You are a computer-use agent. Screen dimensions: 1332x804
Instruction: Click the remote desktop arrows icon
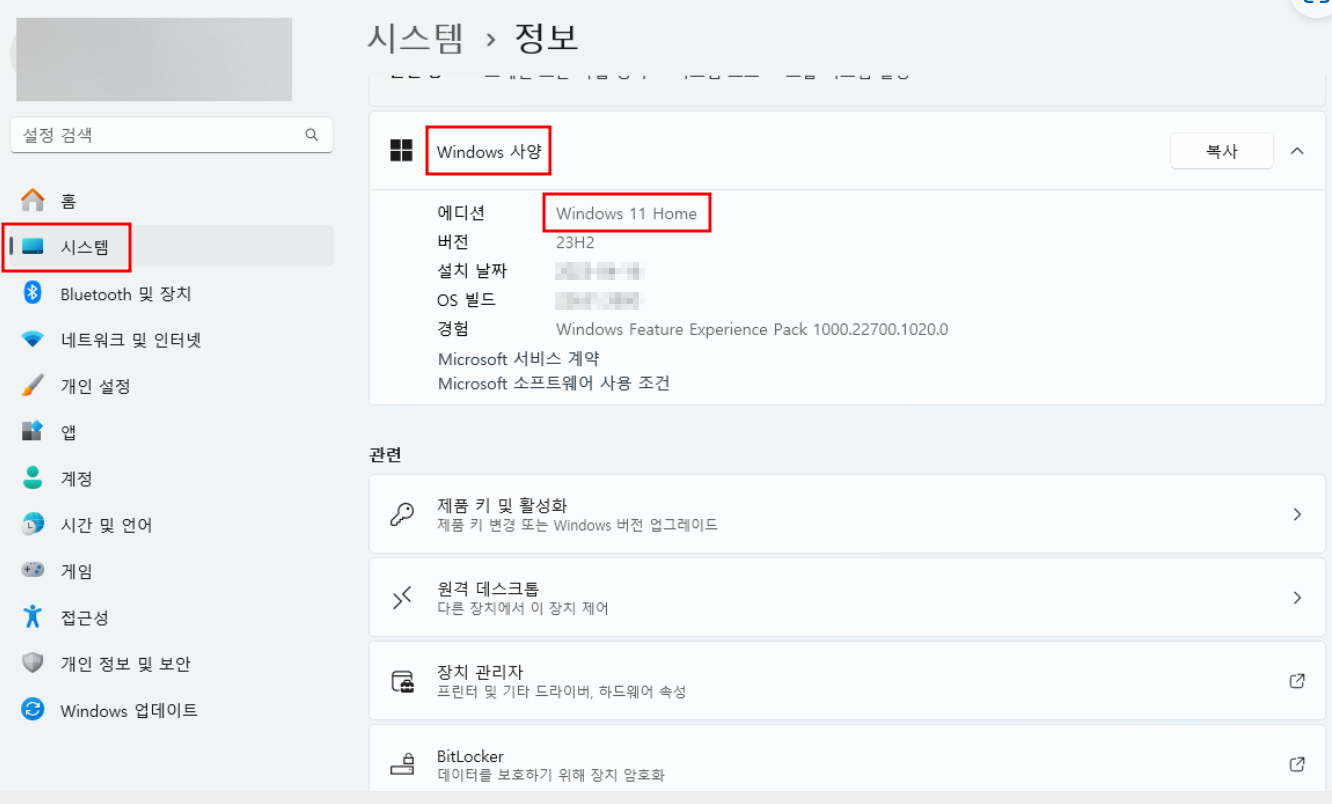click(x=402, y=598)
